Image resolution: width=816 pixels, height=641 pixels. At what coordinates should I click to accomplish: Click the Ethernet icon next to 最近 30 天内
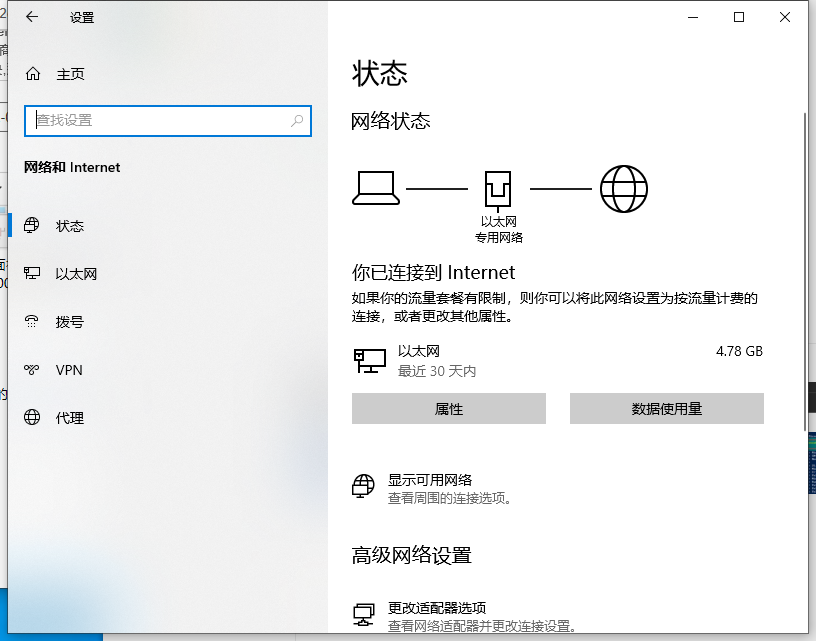(x=367, y=360)
